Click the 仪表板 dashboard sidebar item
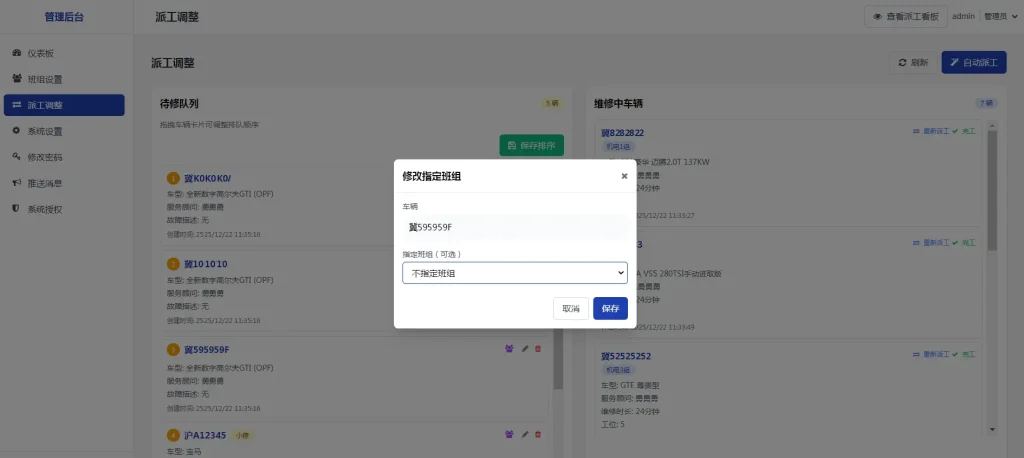The width and height of the screenshot is (1024, 458). pos(64,53)
